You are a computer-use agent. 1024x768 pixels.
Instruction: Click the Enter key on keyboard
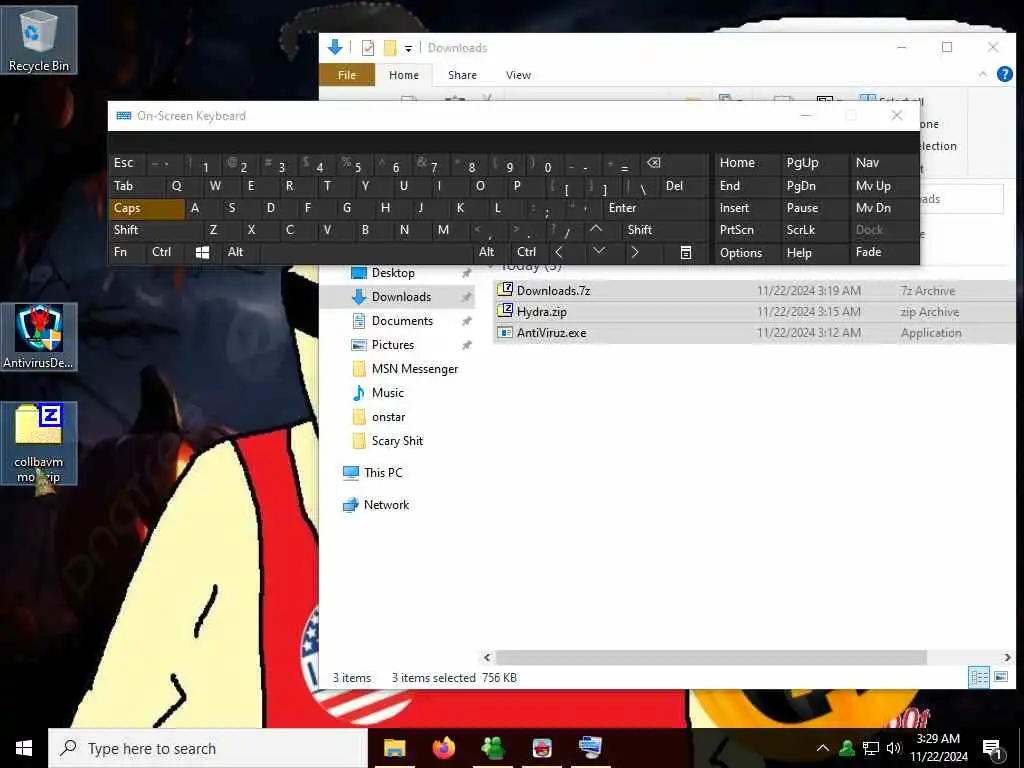click(x=656, y=208)
